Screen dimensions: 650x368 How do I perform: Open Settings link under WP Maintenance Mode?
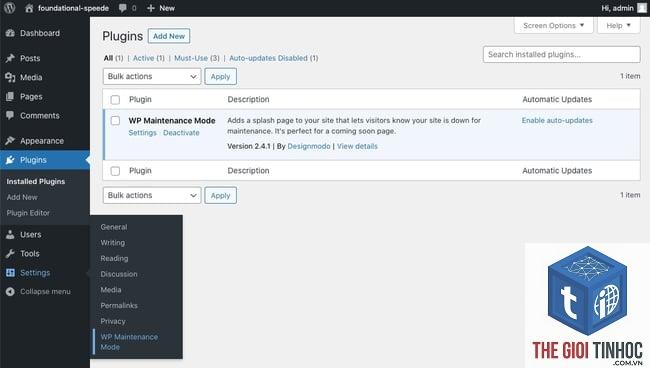pos(143,133)
